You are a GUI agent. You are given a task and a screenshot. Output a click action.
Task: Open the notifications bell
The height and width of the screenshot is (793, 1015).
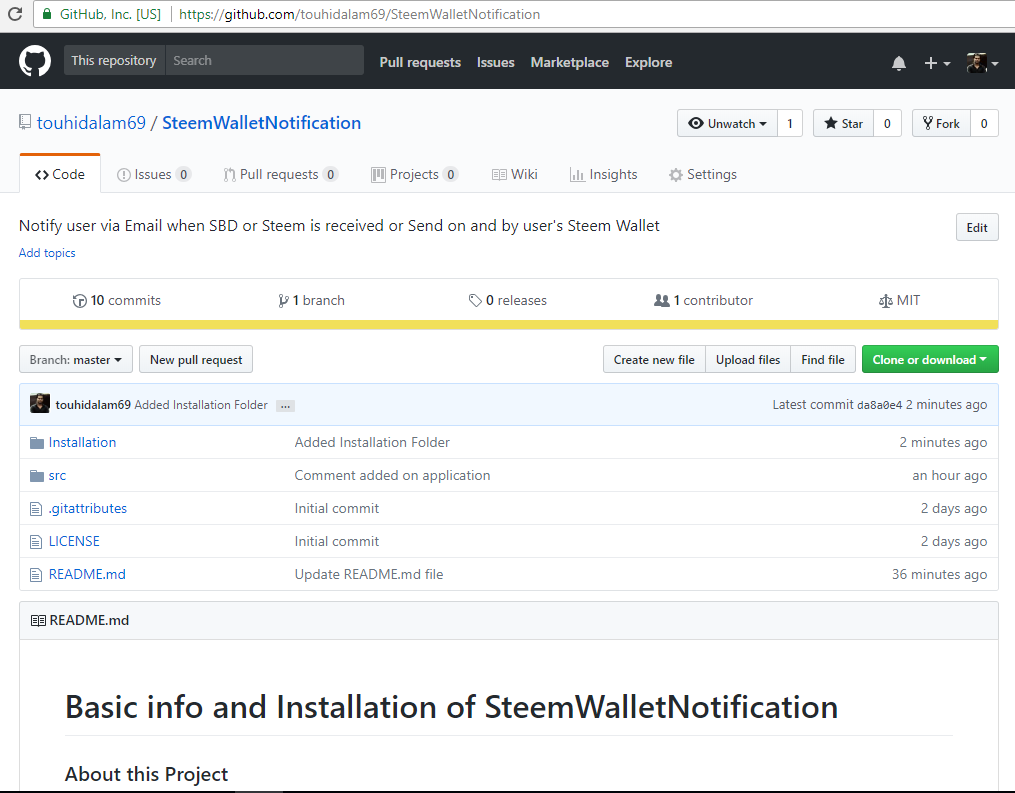click(898, 63)
